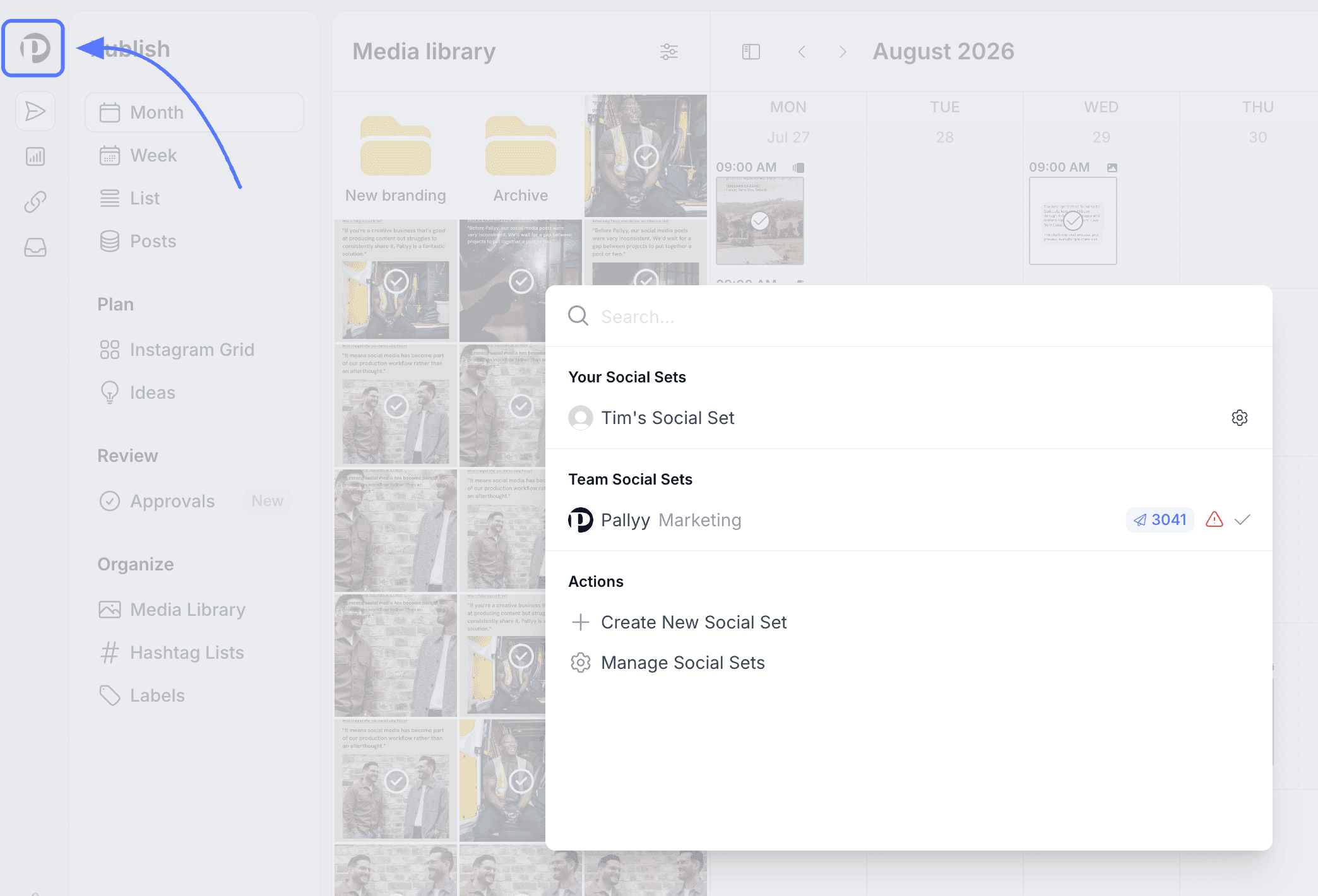Open the Wednesday 09:00 AM scheduled post
The width and height of the screenshot is (1318, 896).
(1073, 221)
